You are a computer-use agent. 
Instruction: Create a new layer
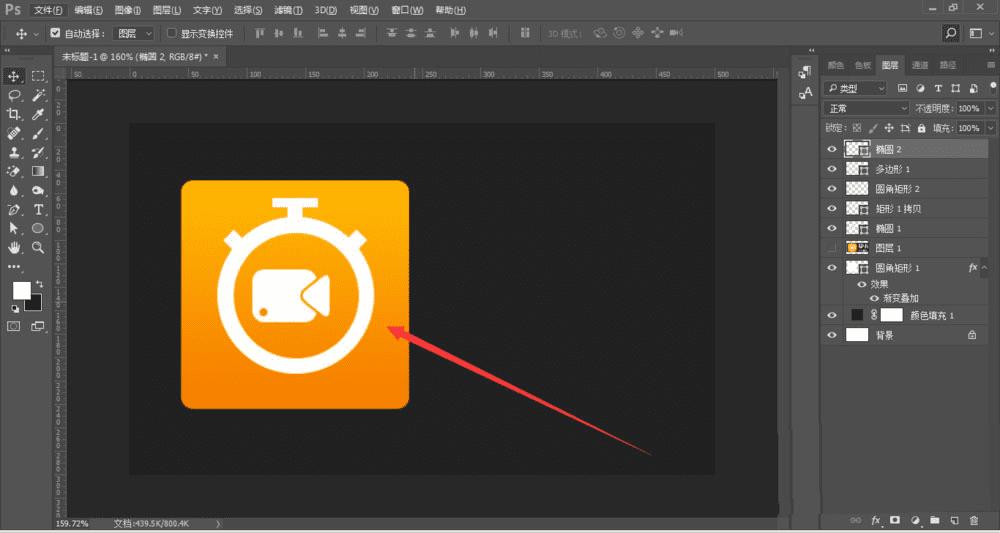(x=955, y=520)
